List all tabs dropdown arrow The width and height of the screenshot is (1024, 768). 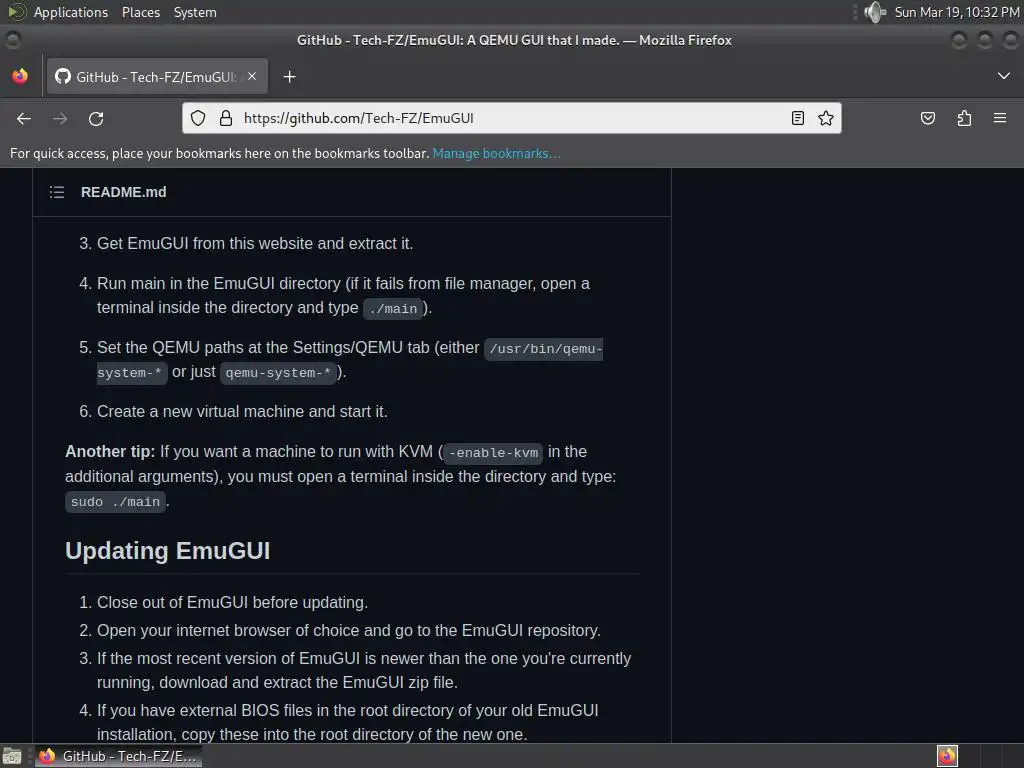coord(1004,76)
